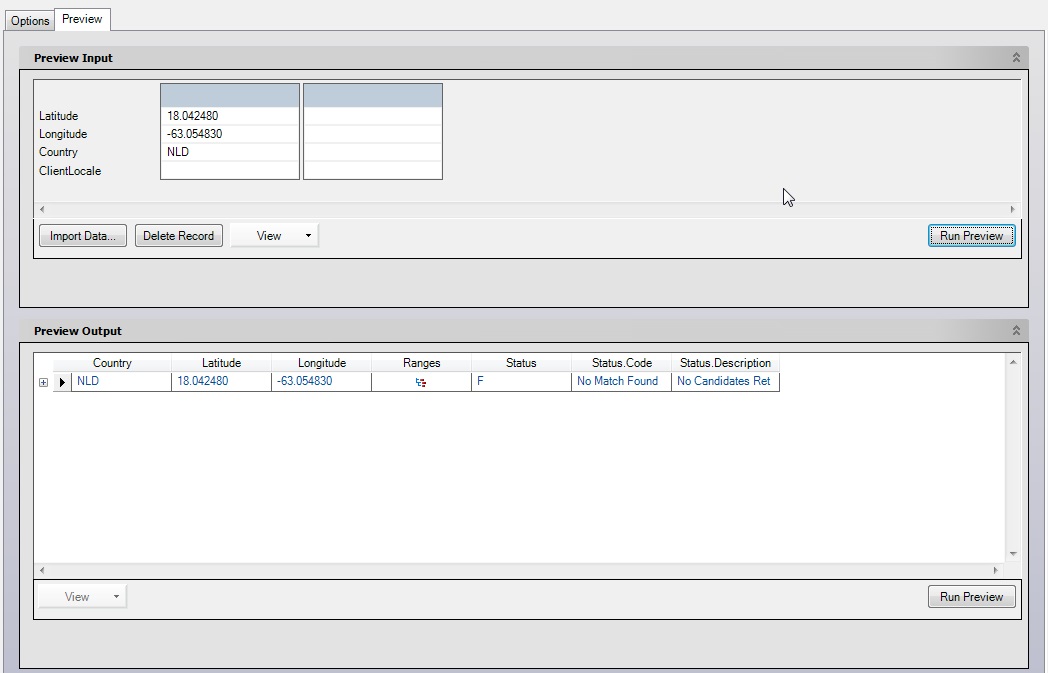Switch to the Preview tab
Image resolution: width=1048 pixels, height=673 pixels.
(81, 18)
